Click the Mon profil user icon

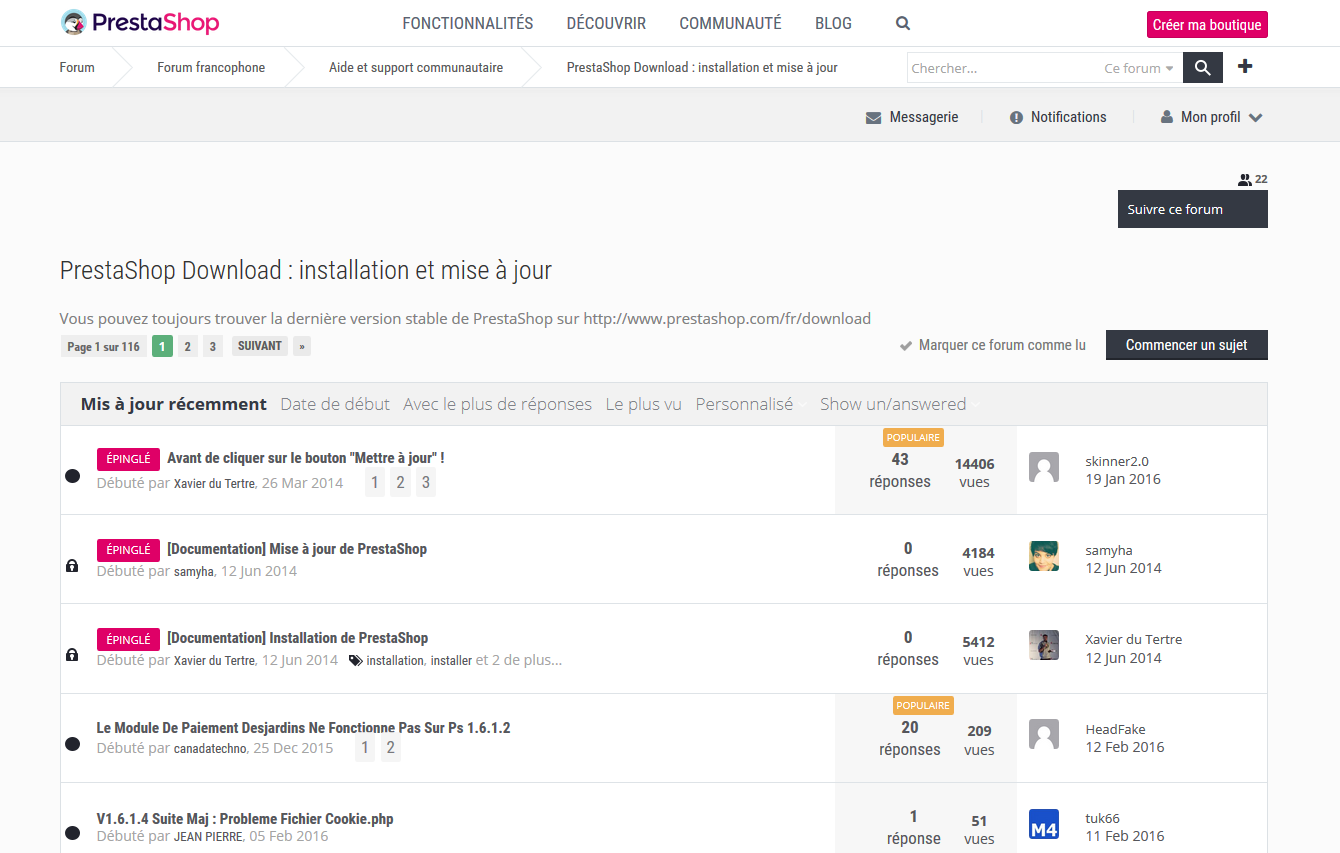[x=1167, y=117]
